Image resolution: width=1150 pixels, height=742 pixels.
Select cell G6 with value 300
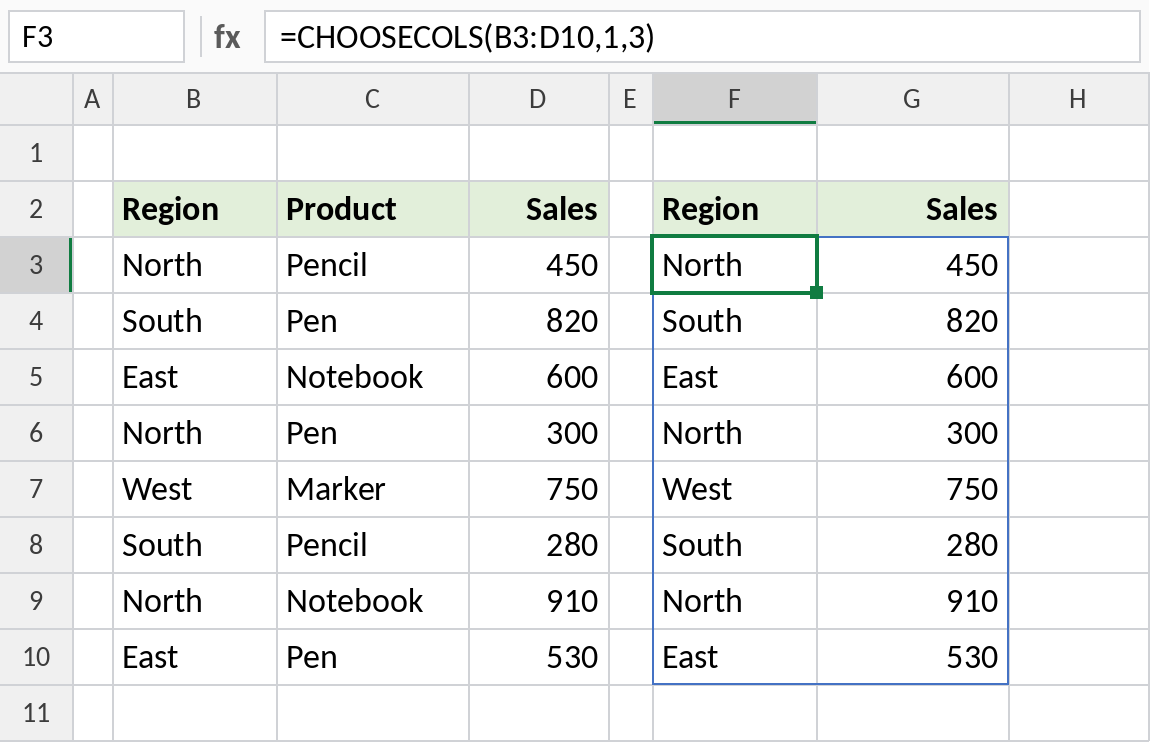(912, 433)
